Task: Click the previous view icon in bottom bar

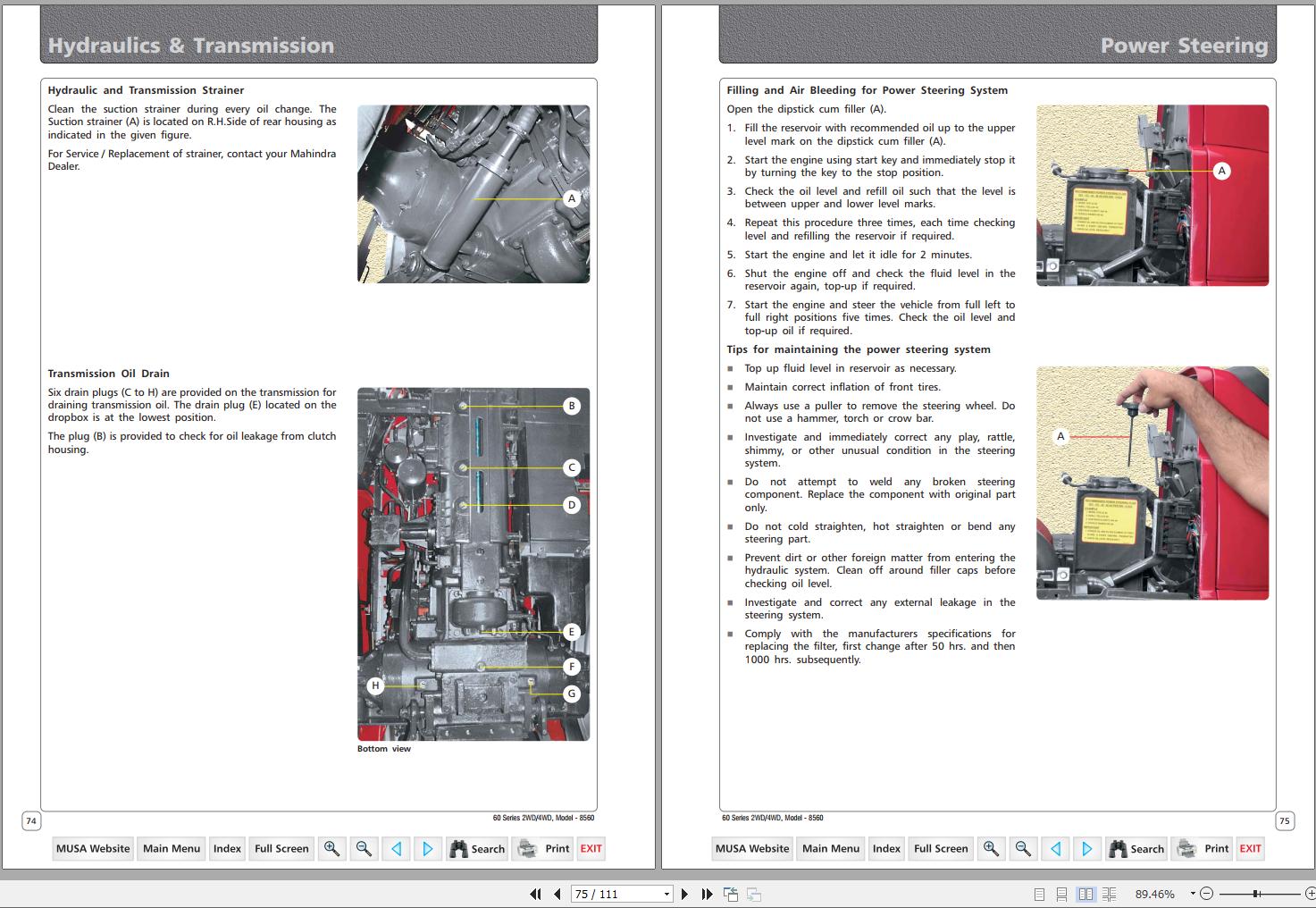Action: click(730, 894)
